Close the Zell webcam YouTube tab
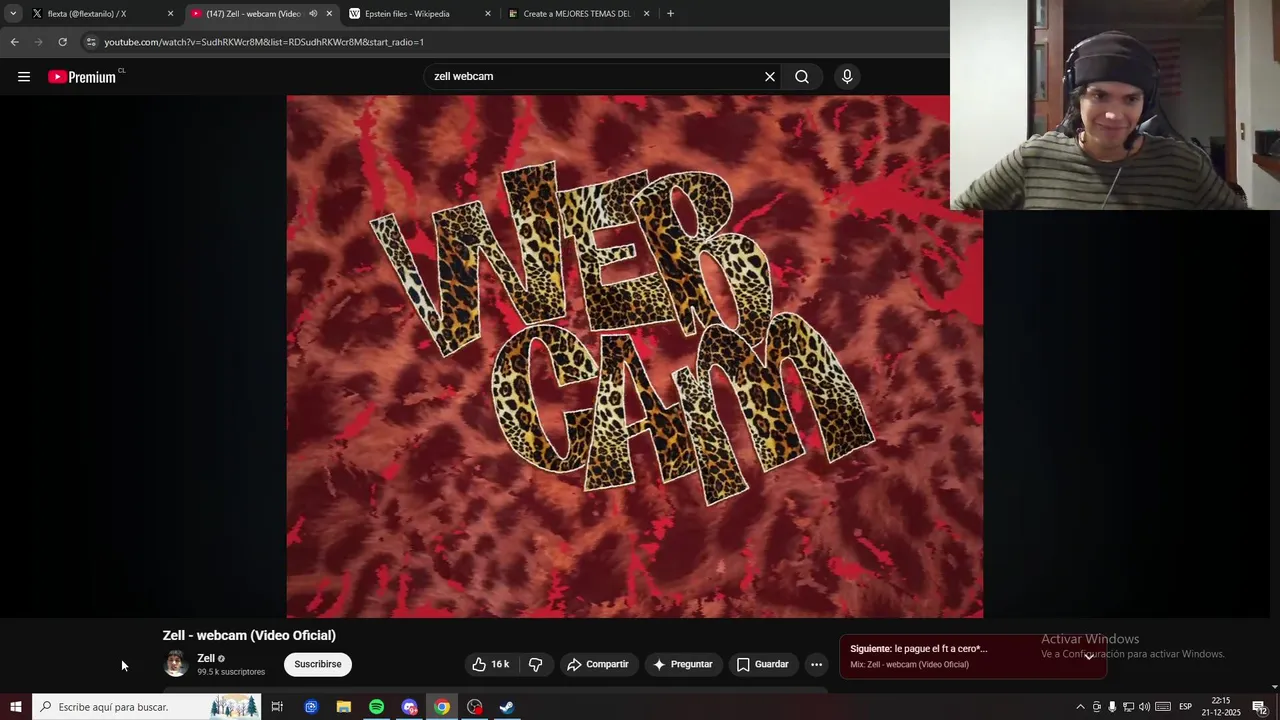 (329, 14)
